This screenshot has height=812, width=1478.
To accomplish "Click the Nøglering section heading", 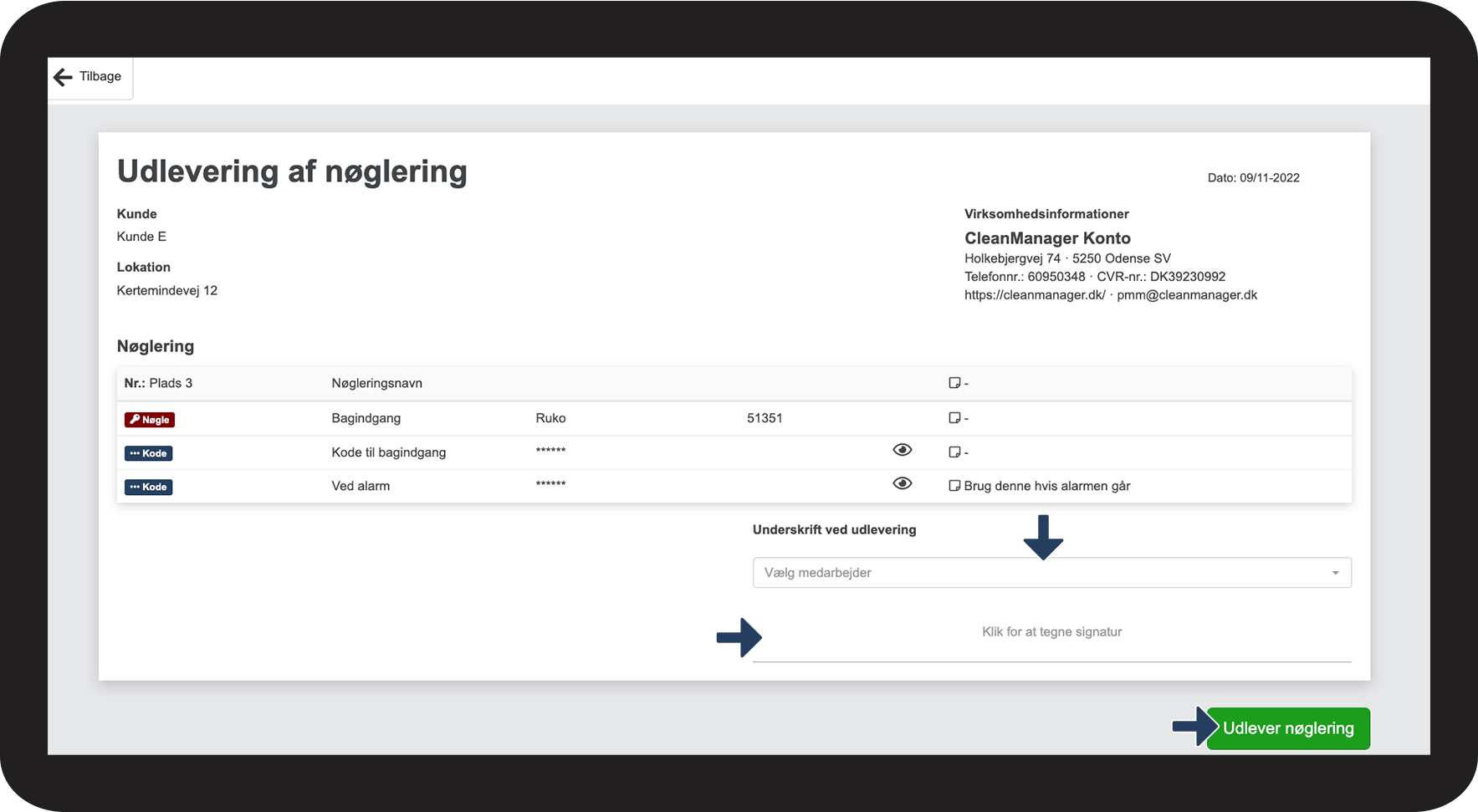I will (156, 346).
